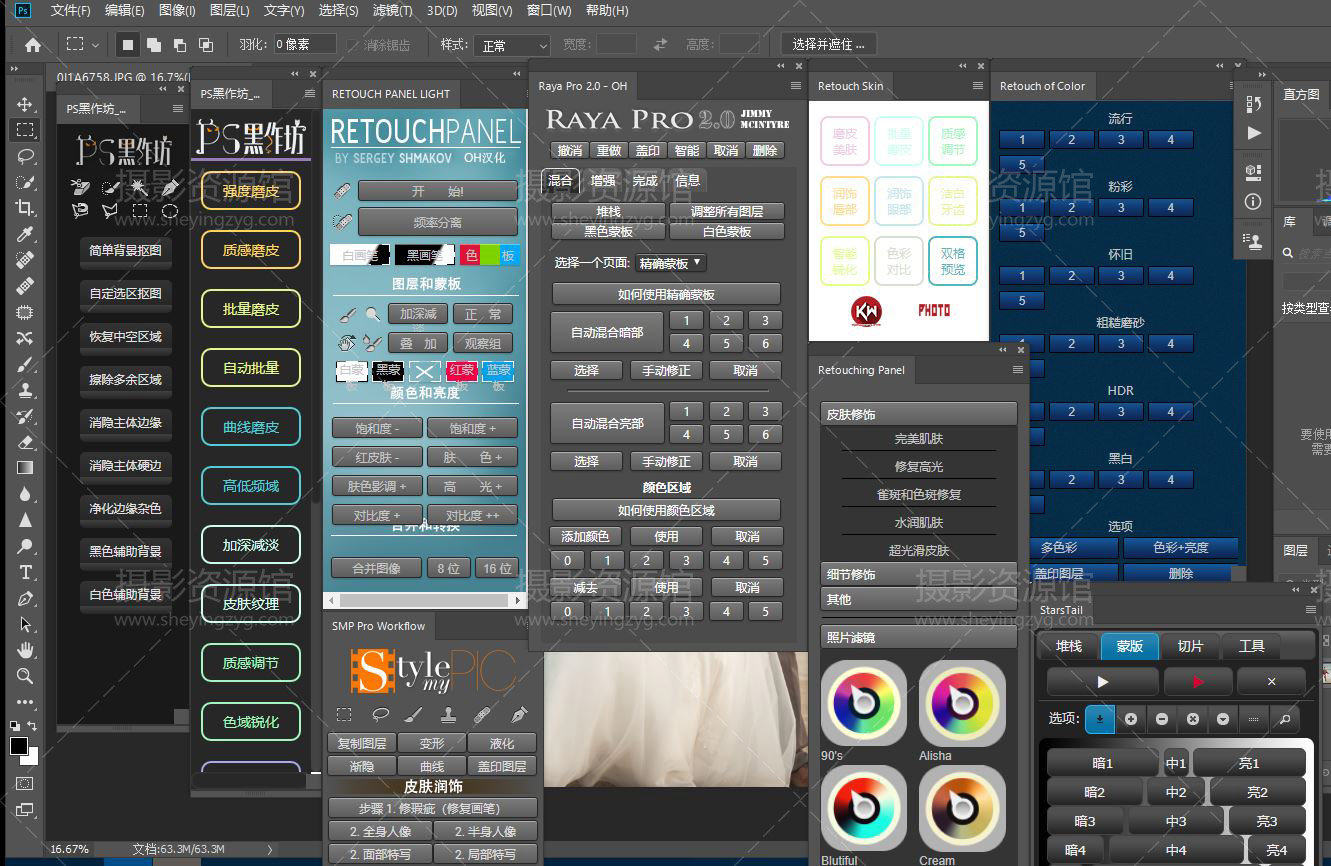1331x866 pixels.
Task: Click the 频率分离 button in Retouch Panel
Action: pos(437,222)
